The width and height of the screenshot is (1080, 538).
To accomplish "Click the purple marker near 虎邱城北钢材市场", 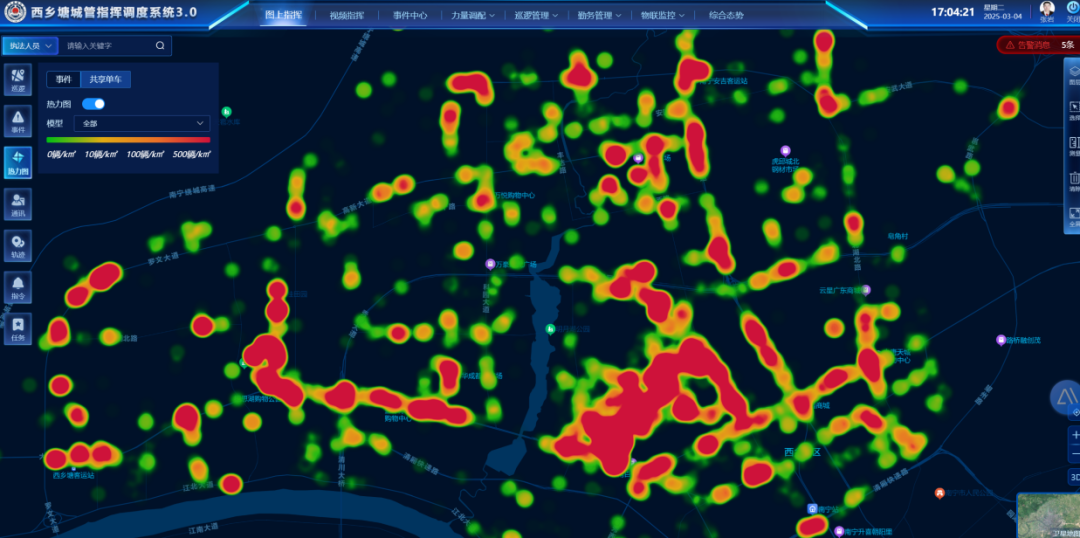I will pyautogui.click(x=785, y=150).
